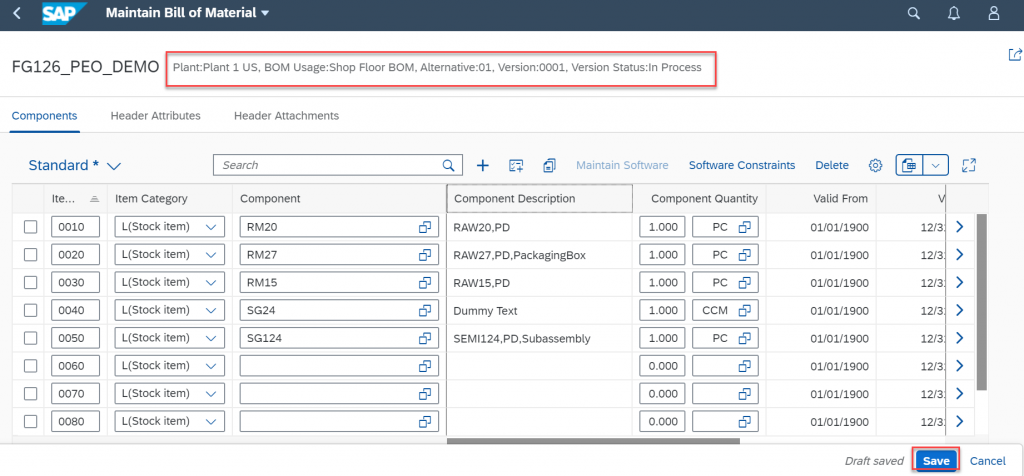The height and width of the screenshot is (476, 1024).
Task: Click the Delete button in table toolbar
Action: pos(831,165)
